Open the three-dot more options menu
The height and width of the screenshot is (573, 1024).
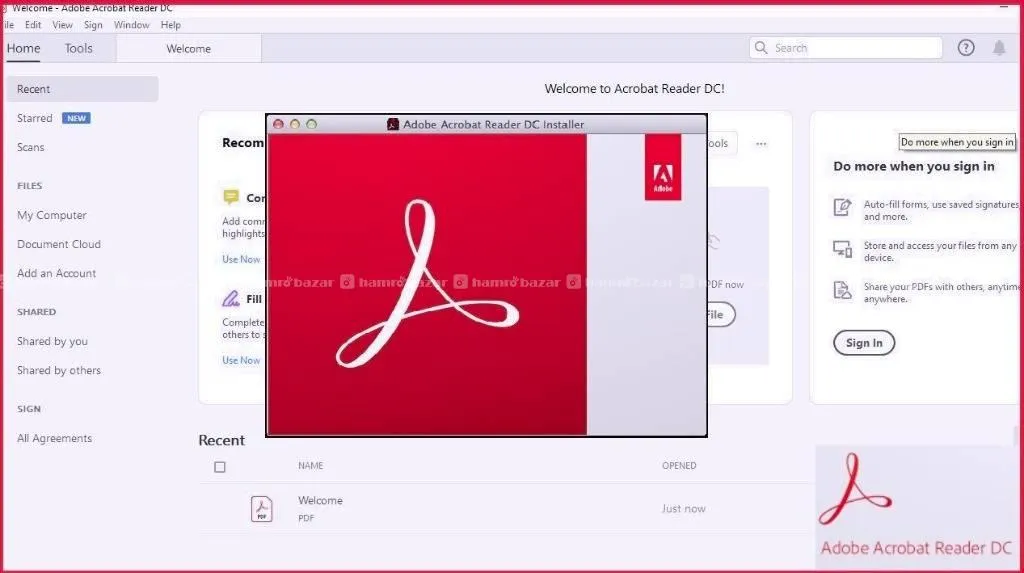point(761,144)
